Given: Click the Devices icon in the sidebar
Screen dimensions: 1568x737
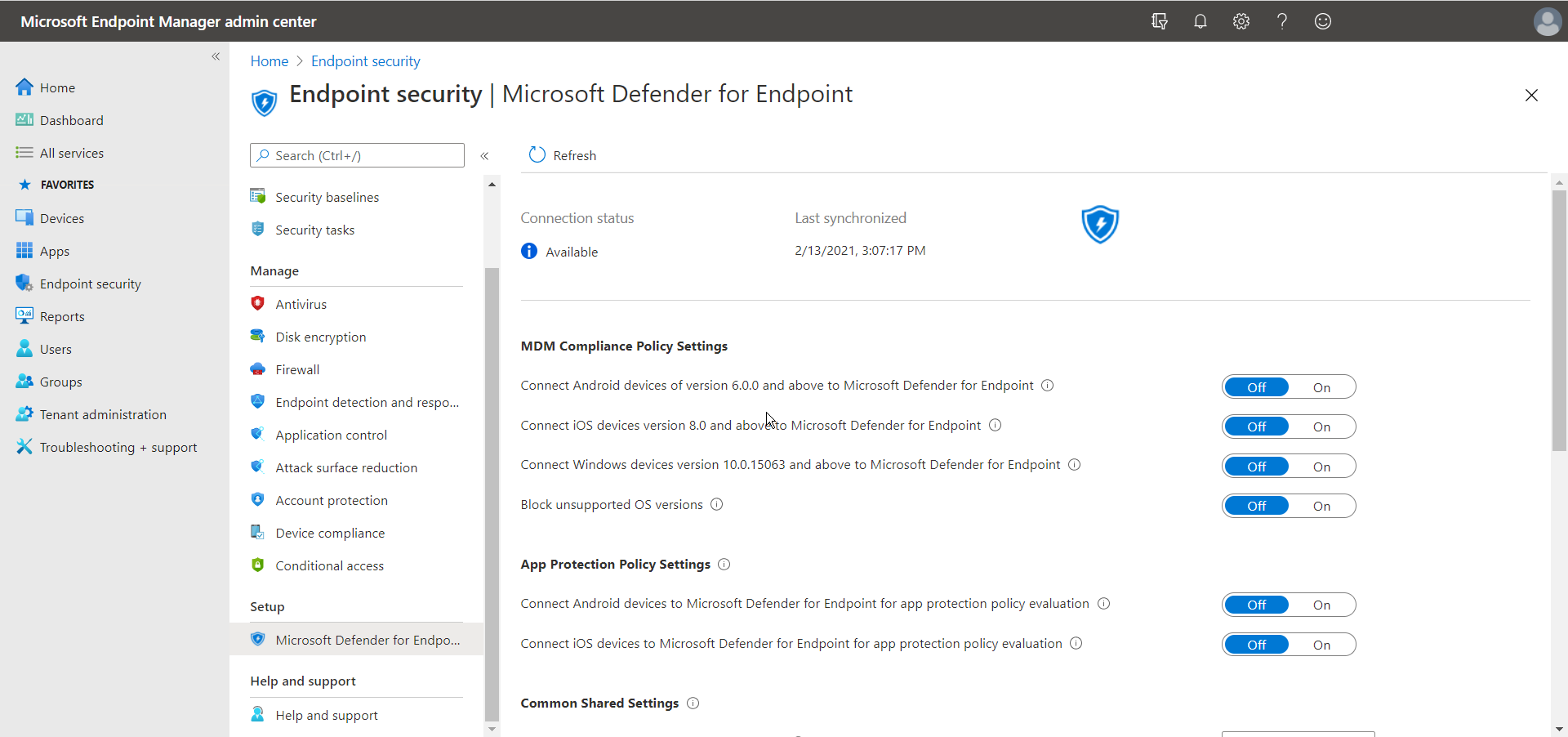Looking at the screenshot, I should click(24, 217).
